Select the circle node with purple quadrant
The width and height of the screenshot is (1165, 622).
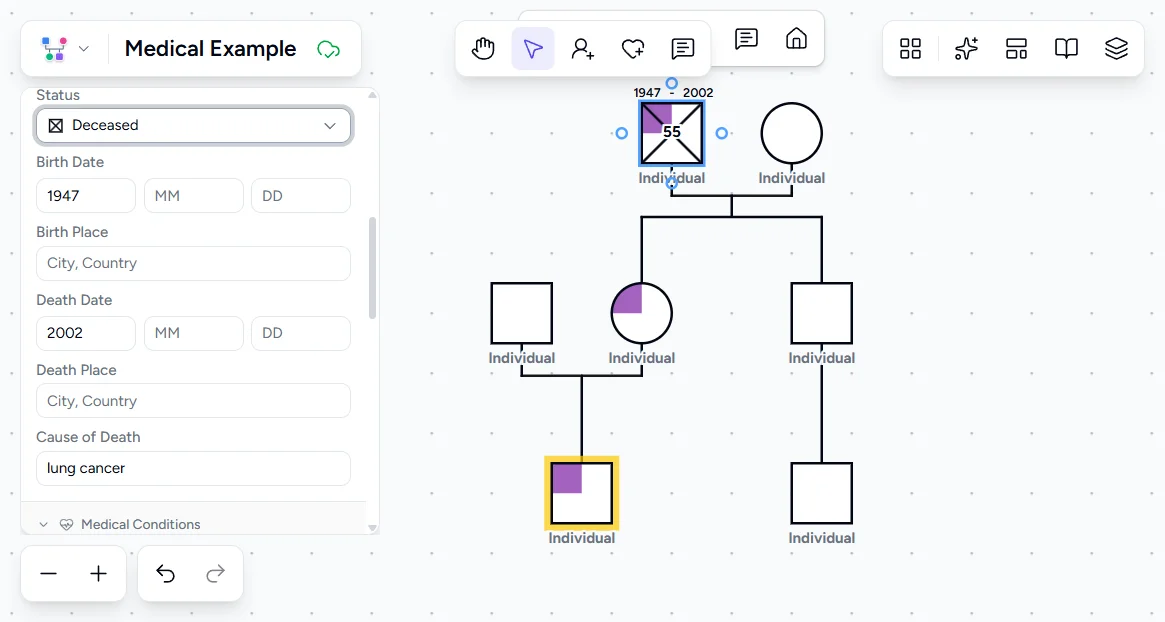642,314
